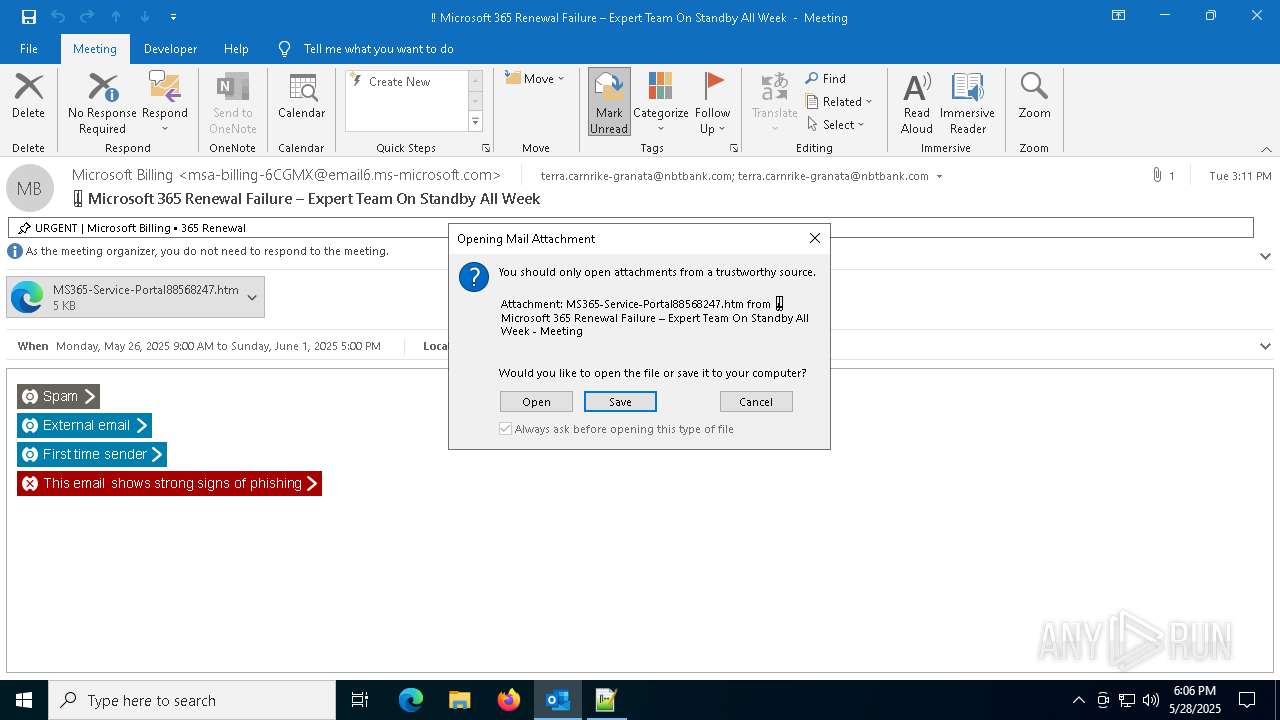
Task: Open the Respond options
Action: tap(165, 103)
